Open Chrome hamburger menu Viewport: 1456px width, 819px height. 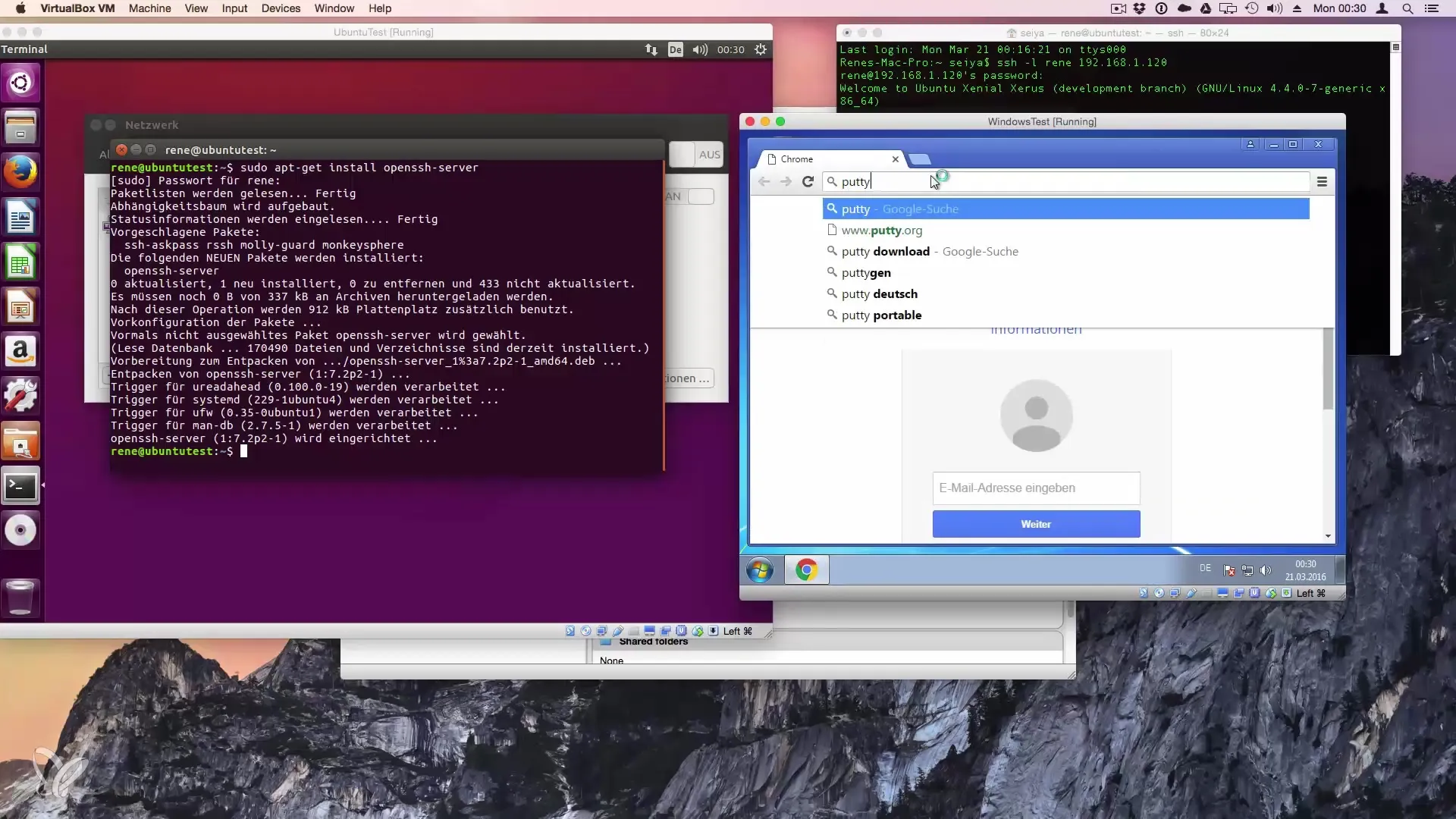1322,181
